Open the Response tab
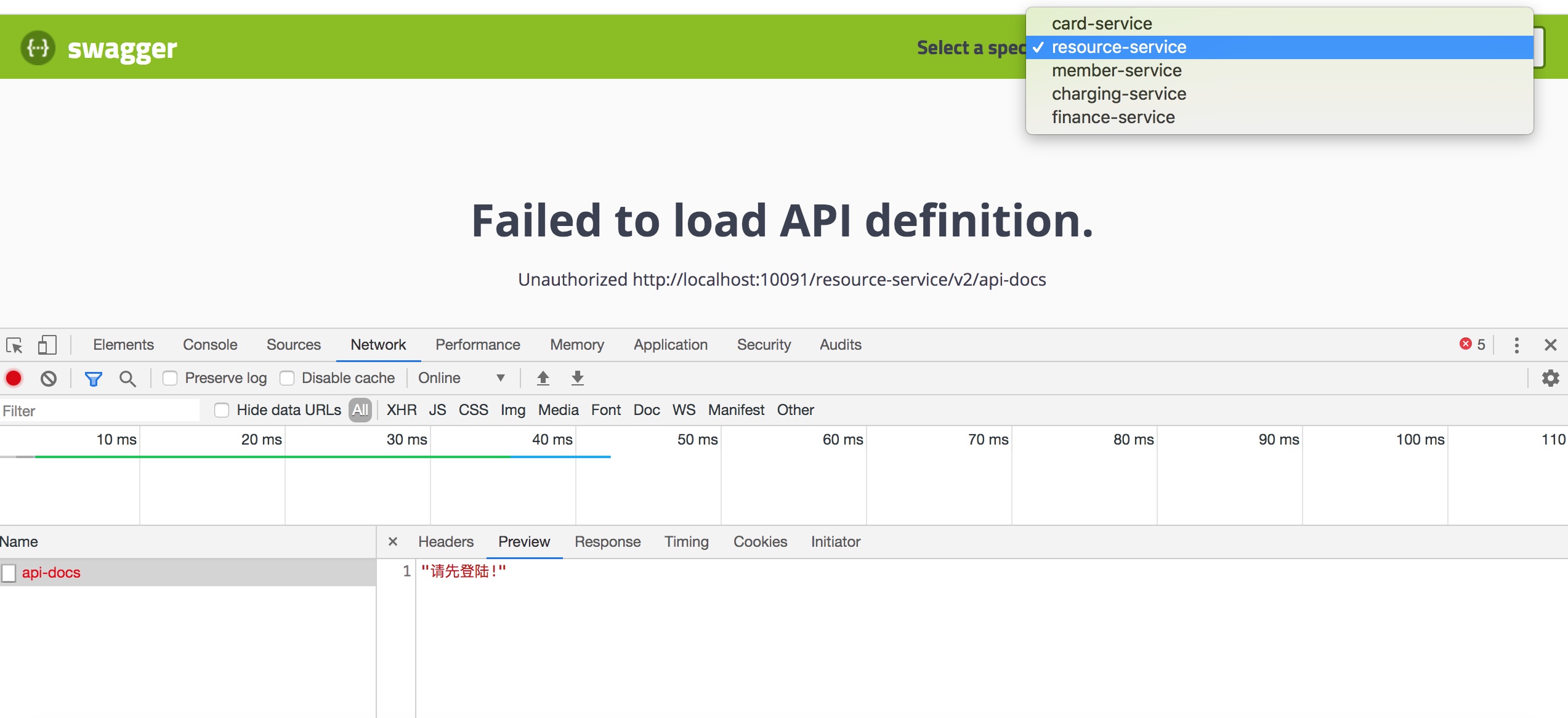The height and width of the screenshot is (718, 1568). coord(607,542)
